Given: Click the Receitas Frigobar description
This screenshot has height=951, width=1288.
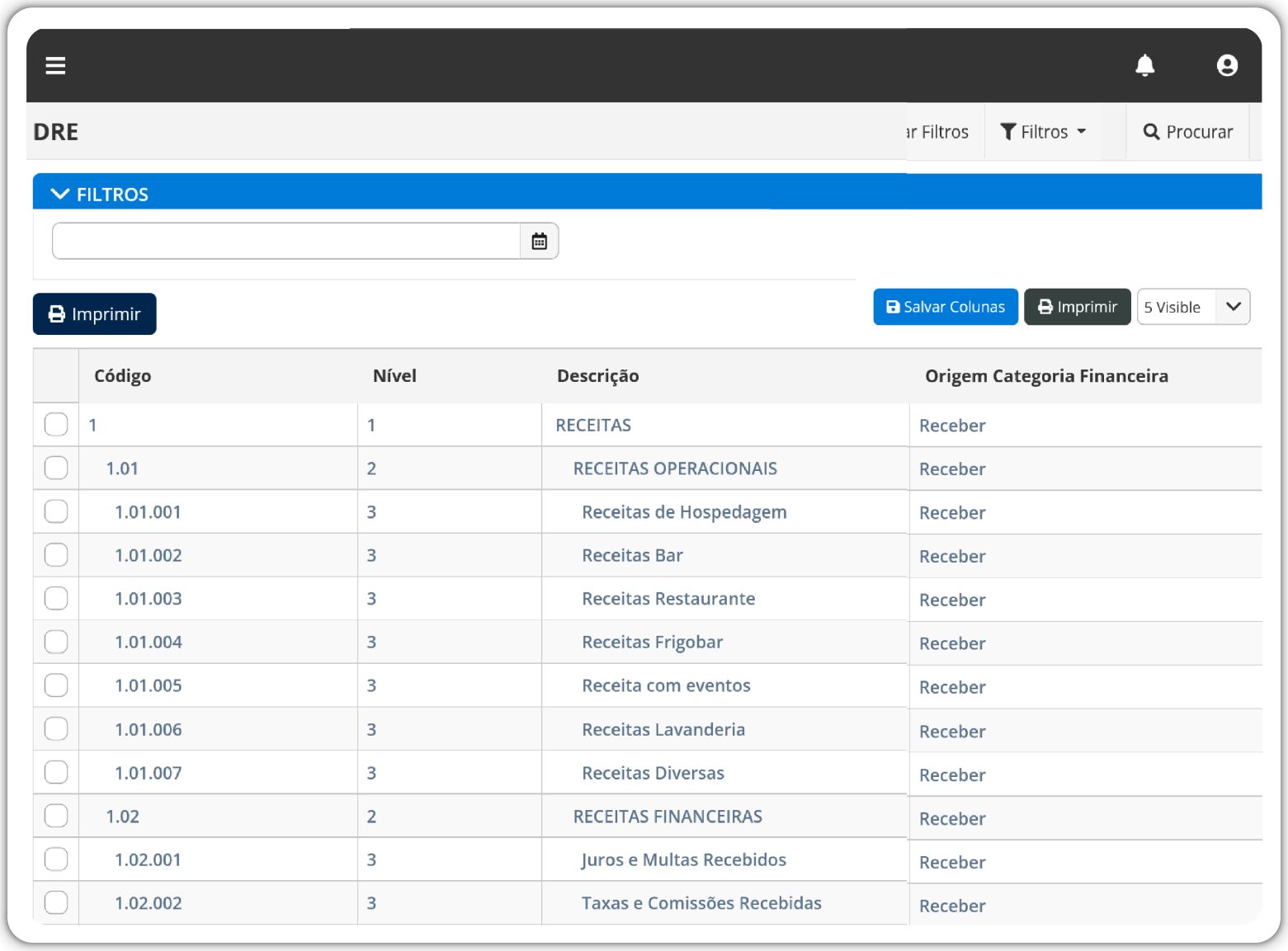Looking at the screenshot, I should coord(653,643).
